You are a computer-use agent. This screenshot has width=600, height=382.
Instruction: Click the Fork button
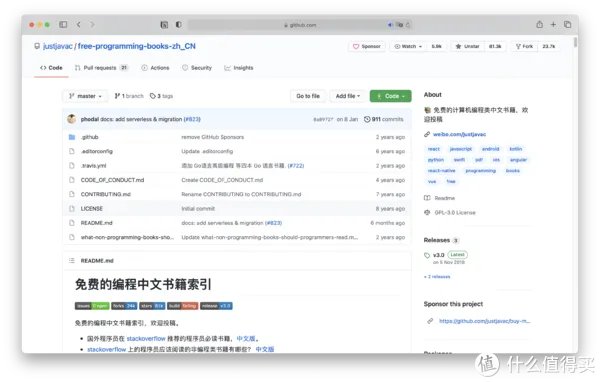pyautogui.click(x=524, y=46)
